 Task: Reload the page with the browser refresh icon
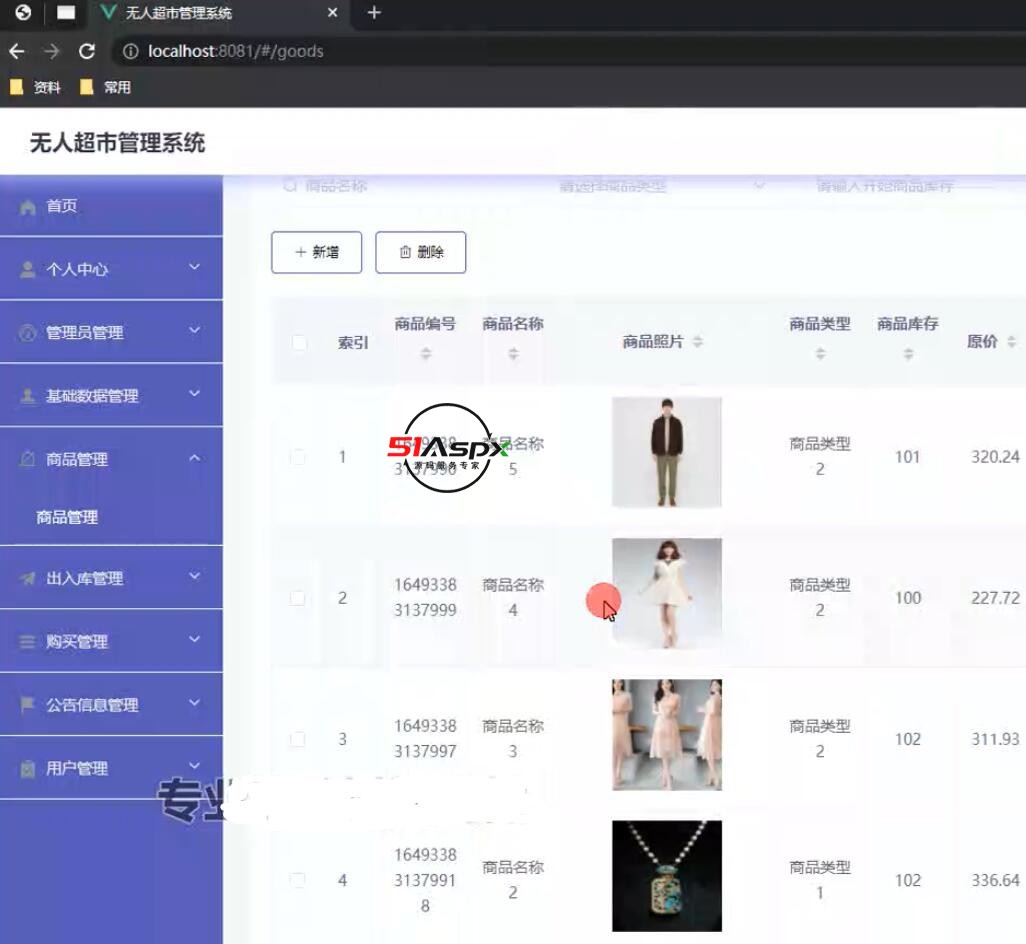click(x=87, y=51)
